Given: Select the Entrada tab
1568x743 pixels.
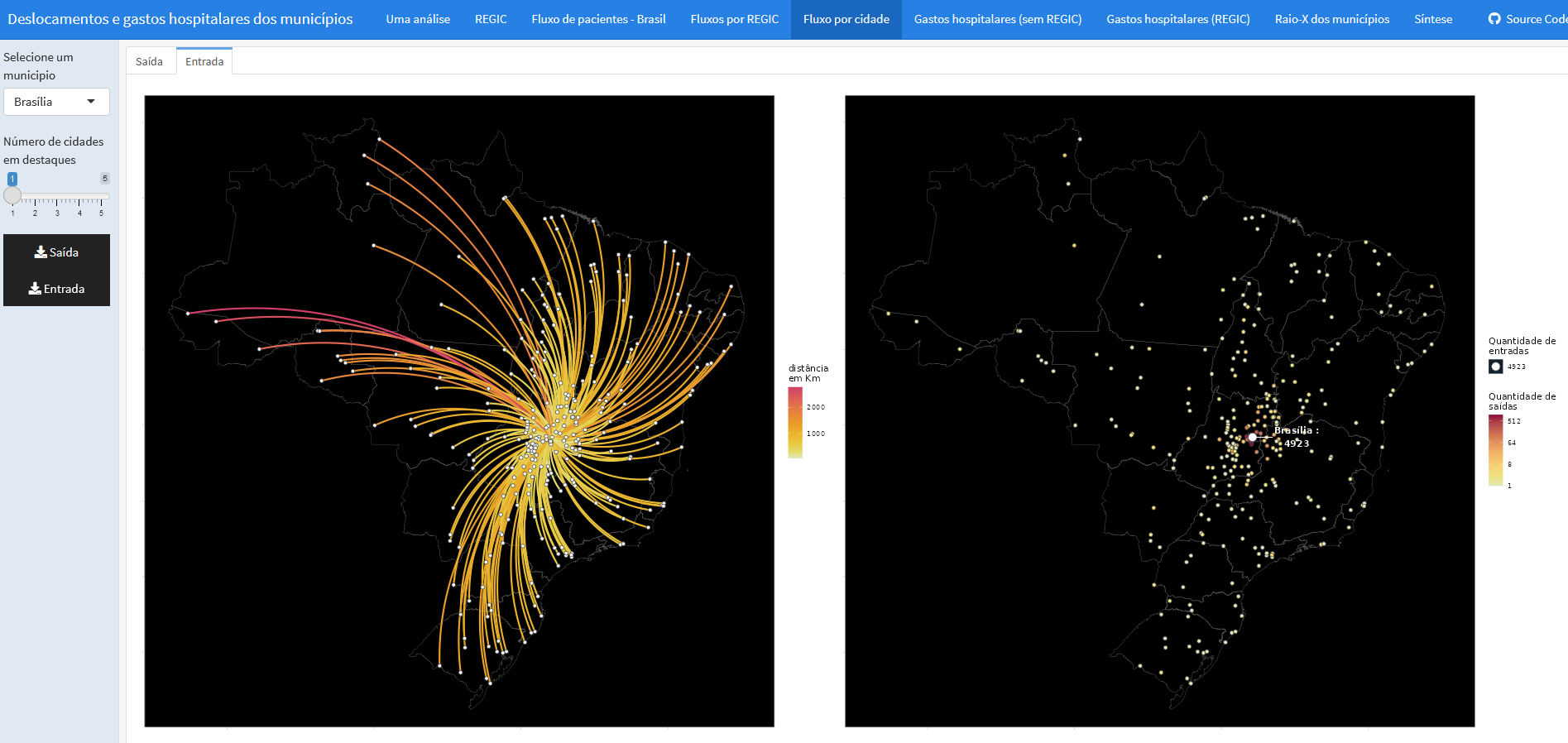Looking at the screenshot, I should 204,61.
